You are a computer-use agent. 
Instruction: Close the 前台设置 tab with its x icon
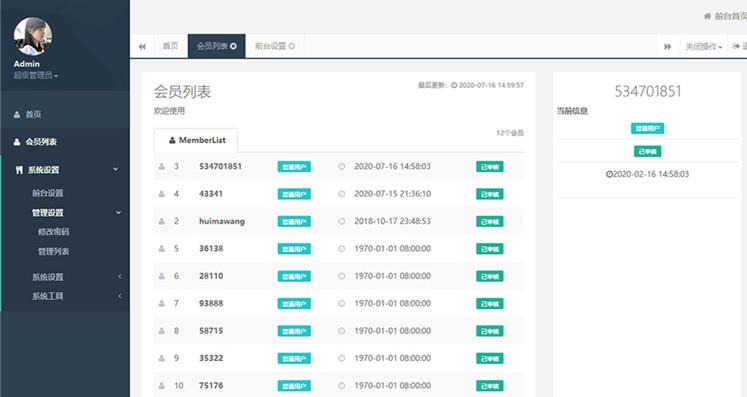click(x=292, y=46)
